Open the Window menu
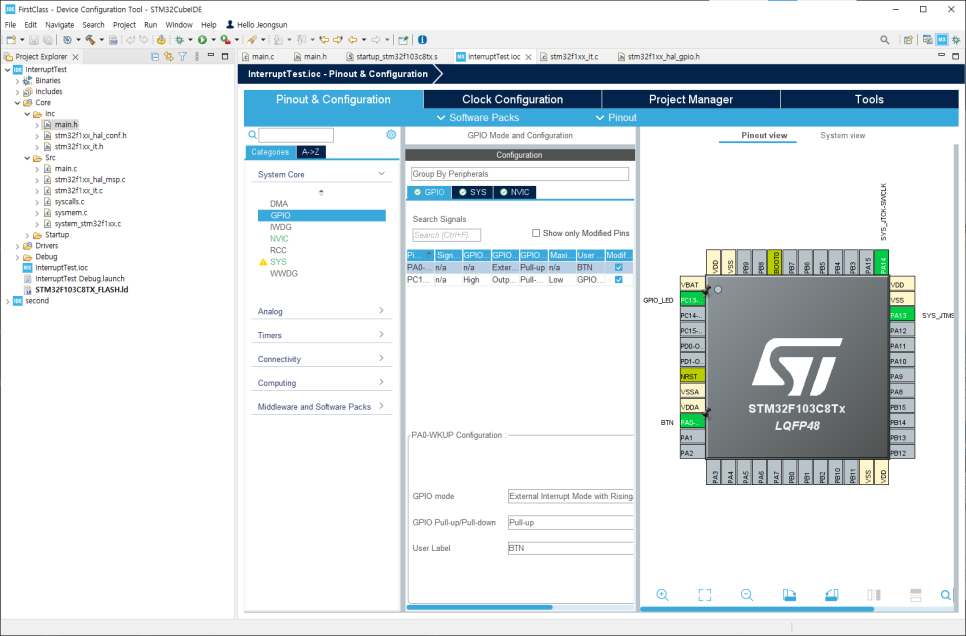Viewport: 966px width, 636px height. [179, 25]
